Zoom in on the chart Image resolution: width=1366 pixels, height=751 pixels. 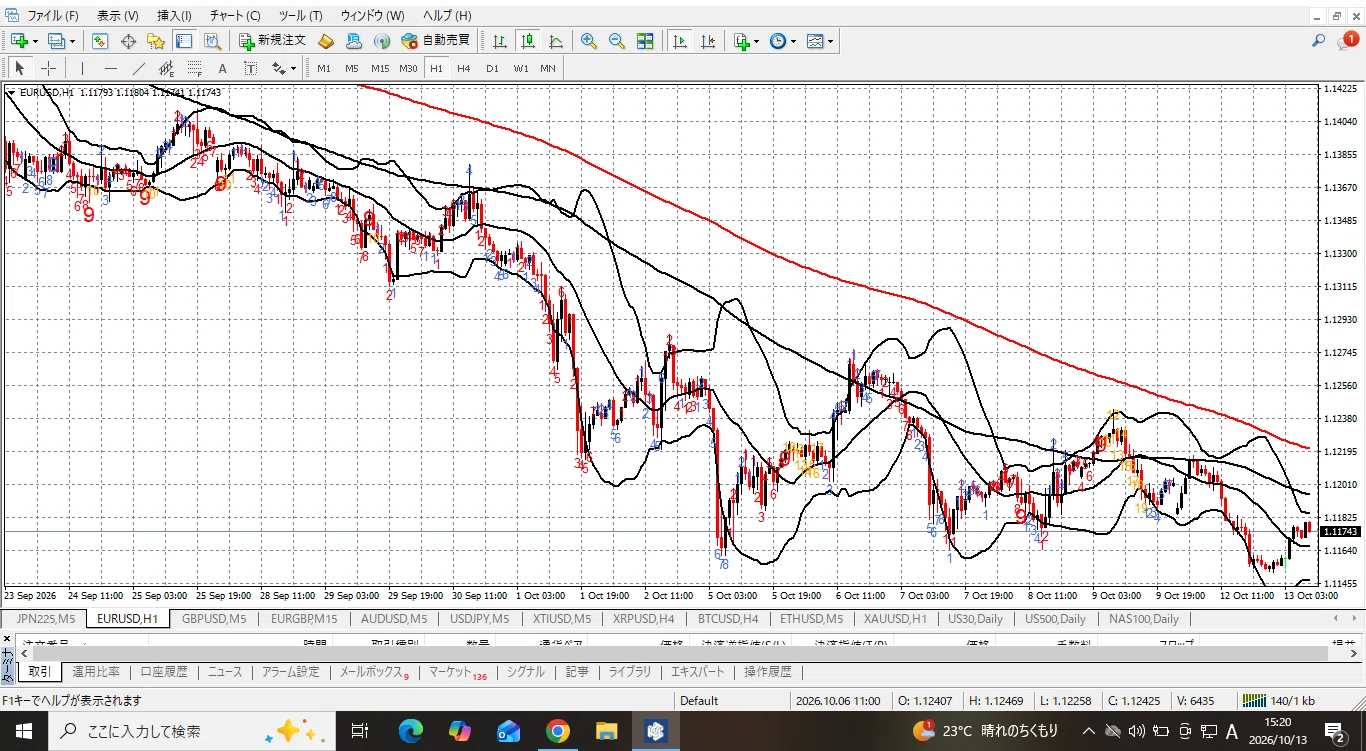(x=589, y=41)
